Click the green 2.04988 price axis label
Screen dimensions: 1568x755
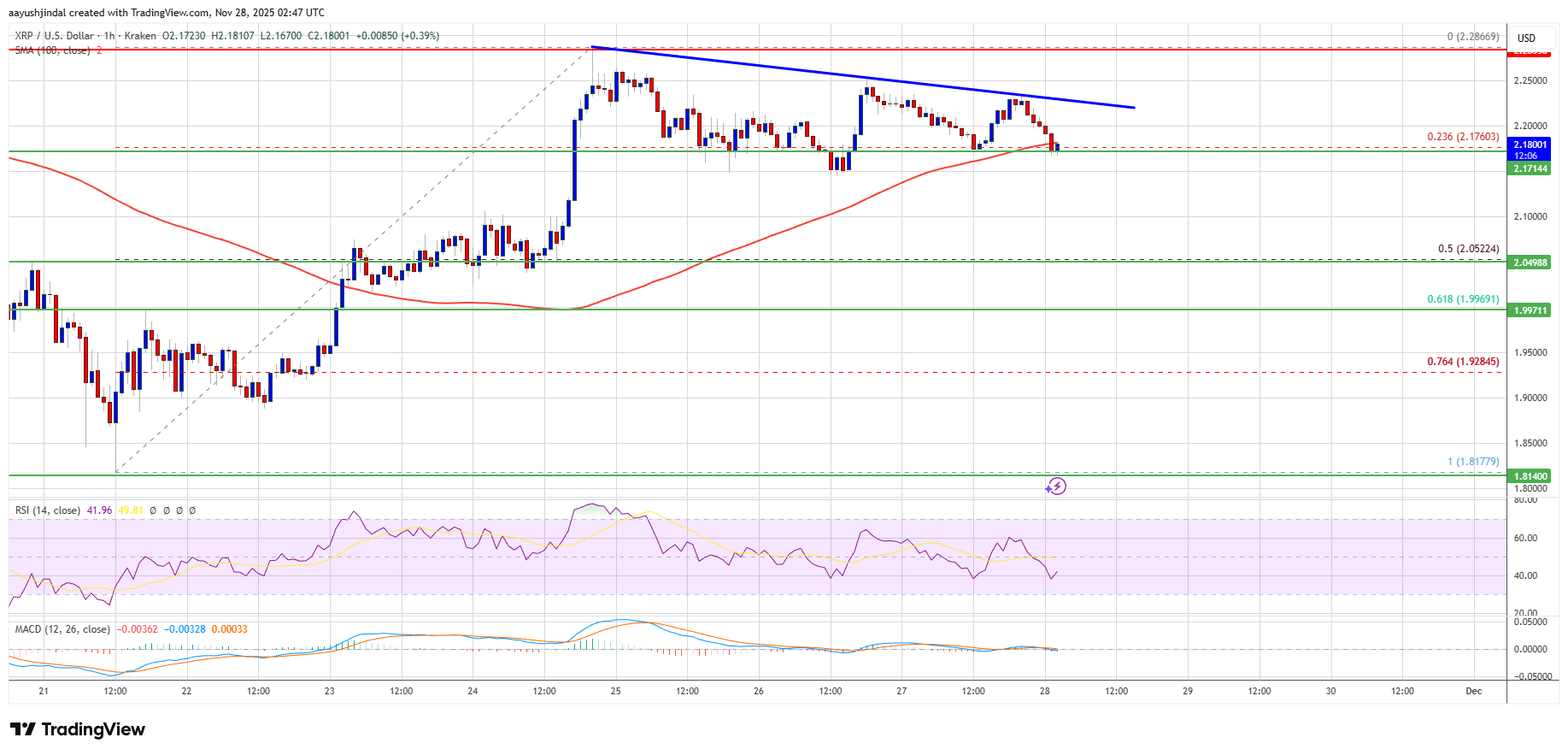(1530, 262)
